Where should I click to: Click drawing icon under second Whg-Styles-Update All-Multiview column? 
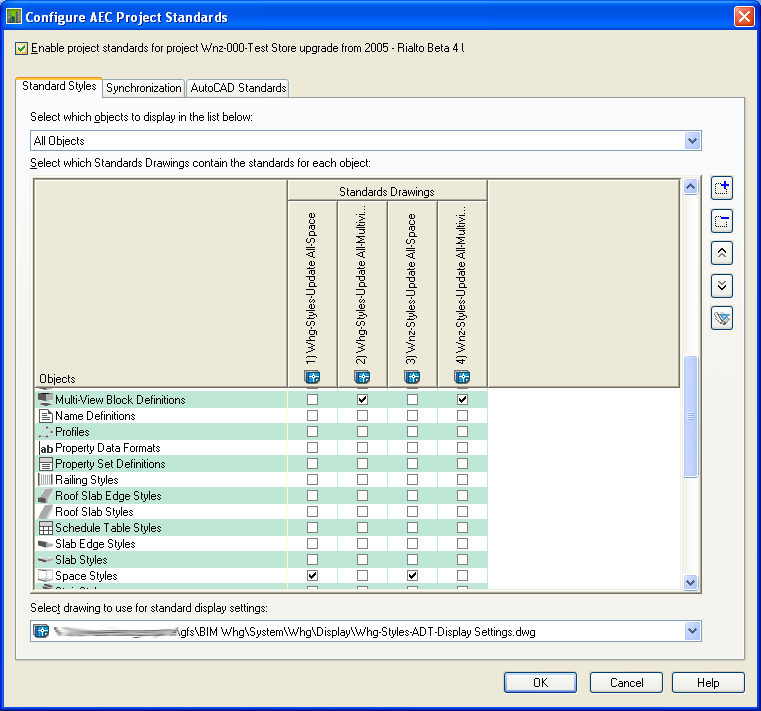(x=362, y=377)
